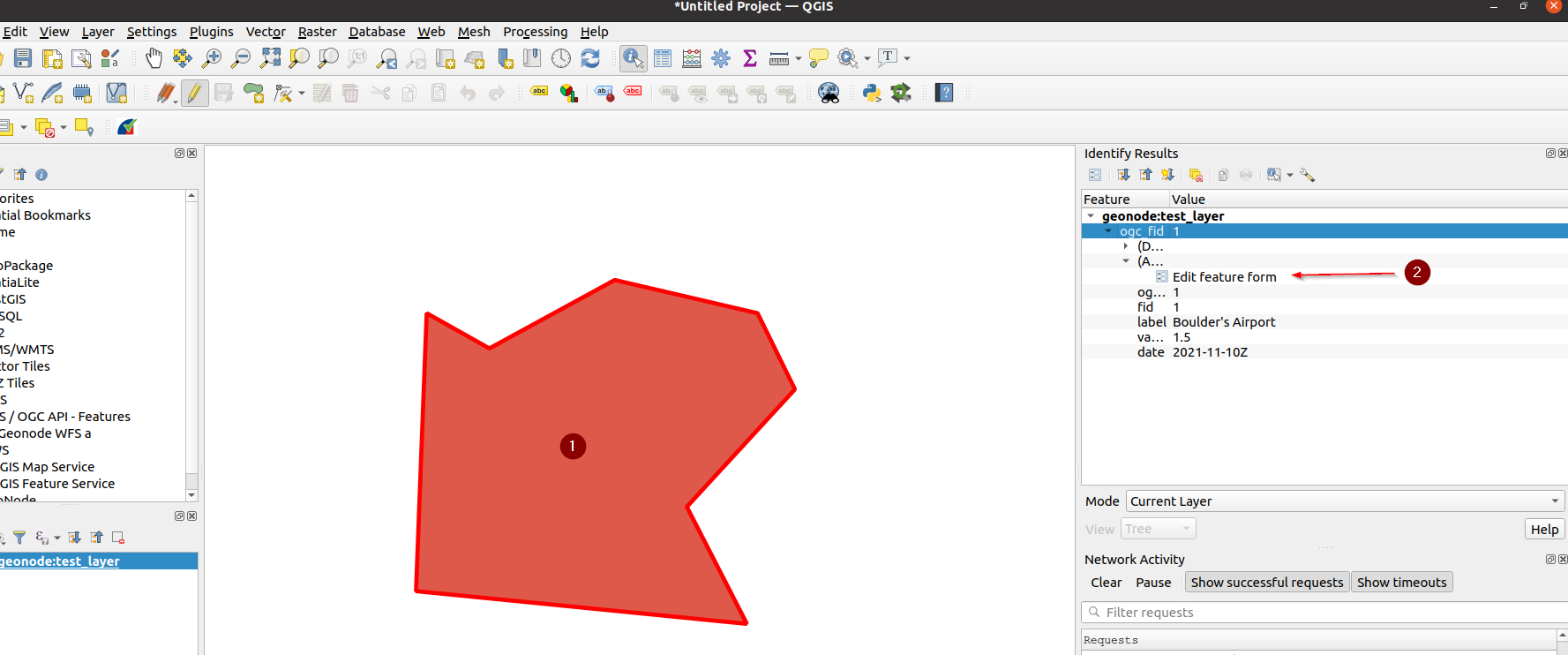The image size is (1568, 655).
Task: Click Pause in Network Activity
Action: coord(1153,583)
